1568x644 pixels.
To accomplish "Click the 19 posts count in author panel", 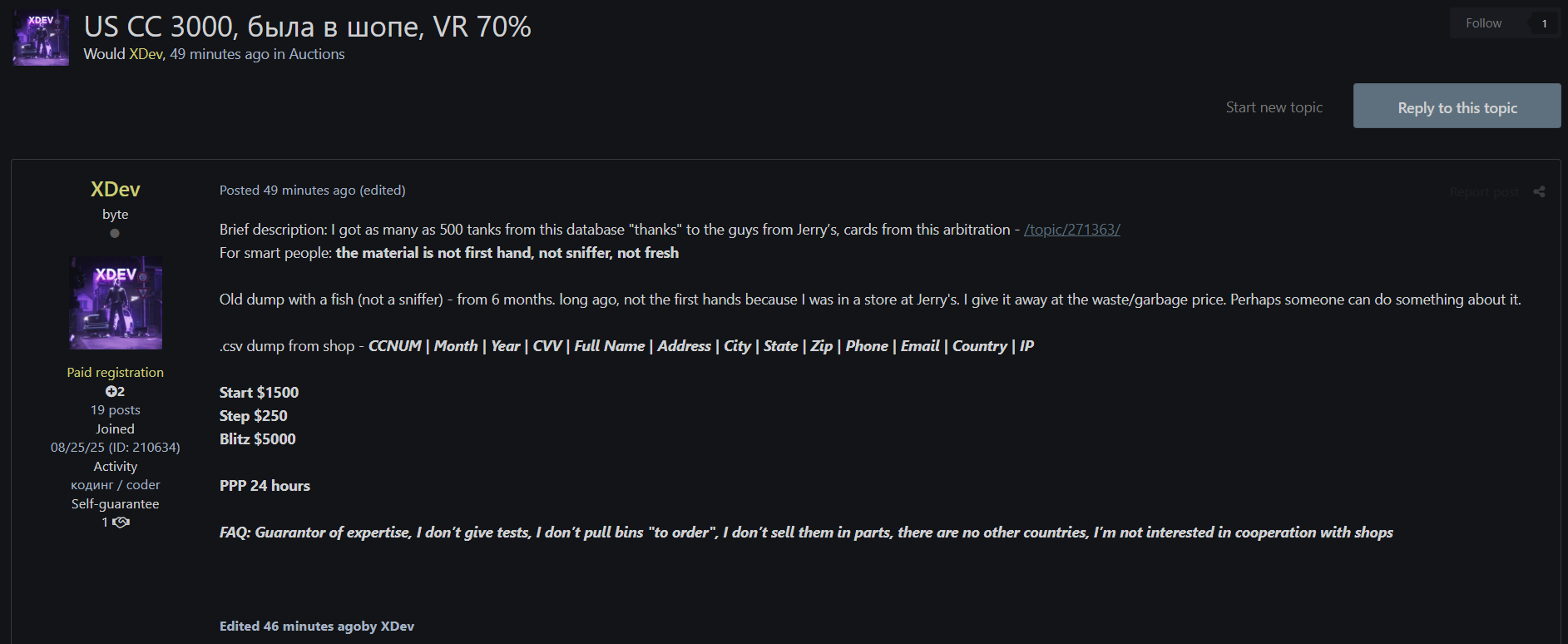I will click(x=115, y=410).
